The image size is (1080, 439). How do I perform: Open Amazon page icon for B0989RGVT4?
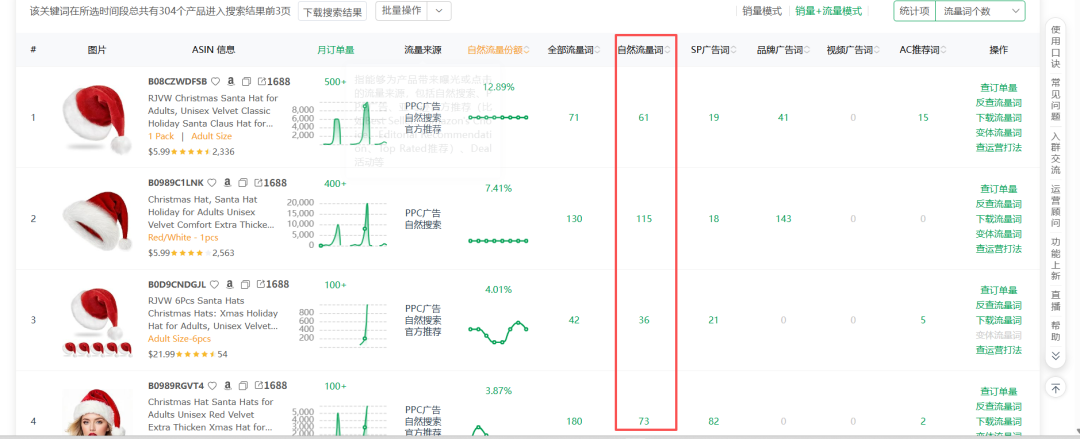pos(227,385)
